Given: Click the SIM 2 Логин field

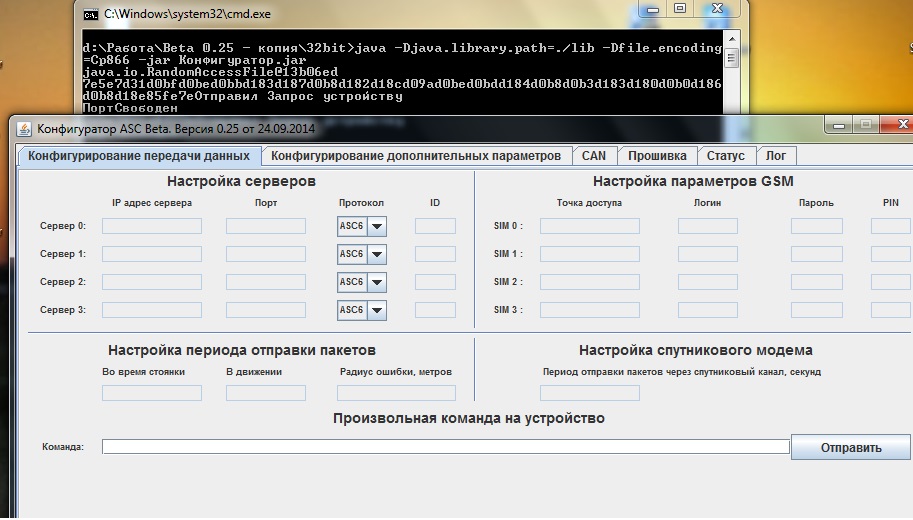Looking at the screenshot, I should [x=707, y=282].
